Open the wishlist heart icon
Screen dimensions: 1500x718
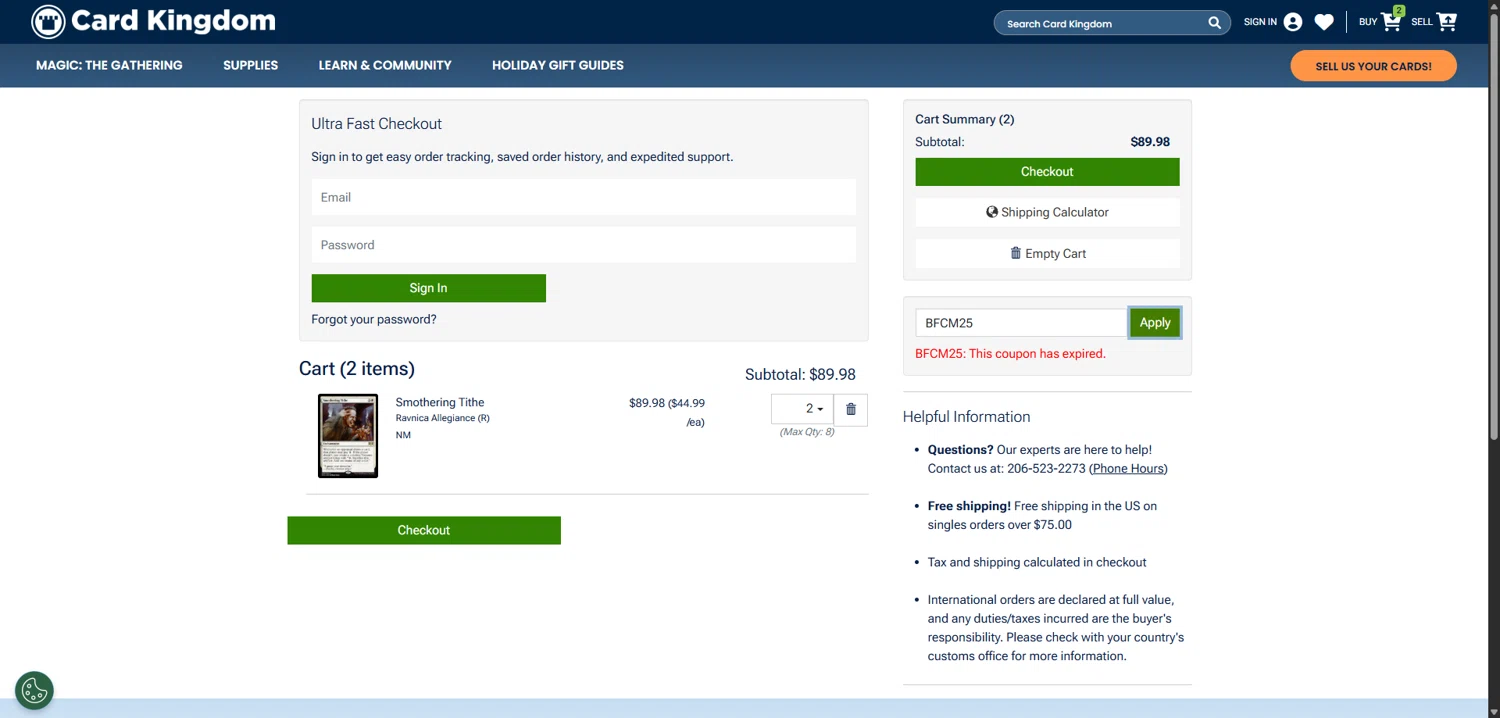coord(1324,22)
